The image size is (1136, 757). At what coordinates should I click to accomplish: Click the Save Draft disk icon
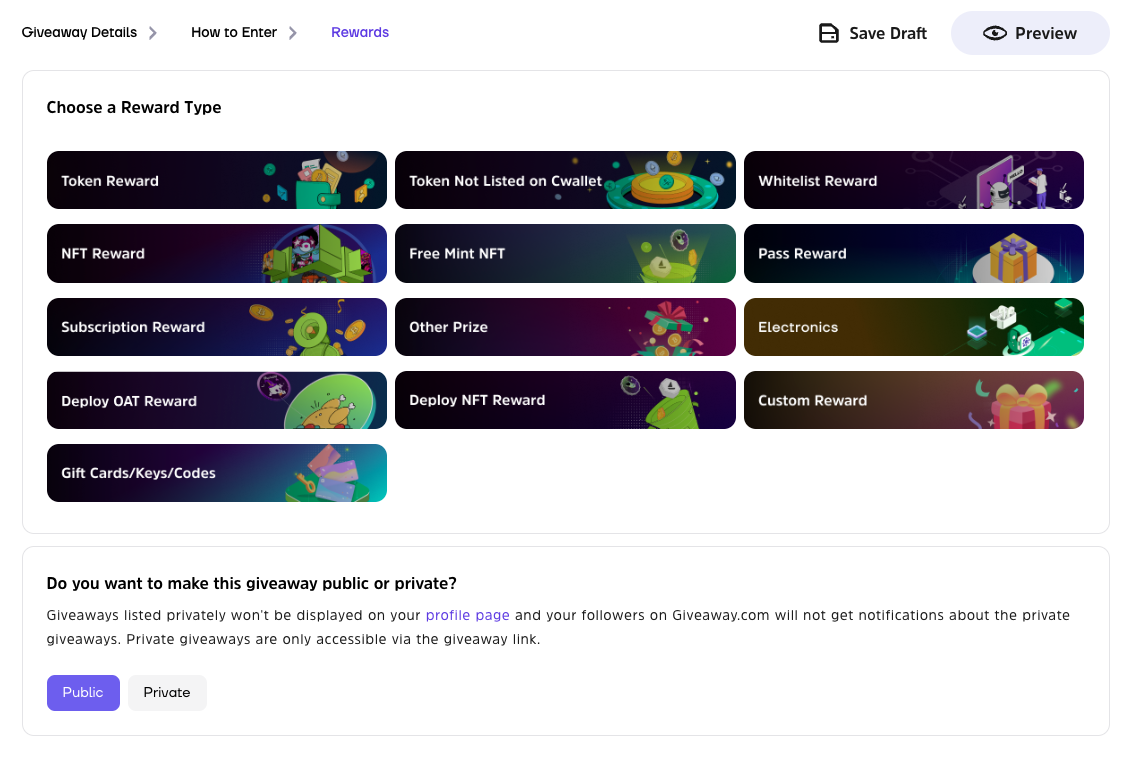pos(828,33)
